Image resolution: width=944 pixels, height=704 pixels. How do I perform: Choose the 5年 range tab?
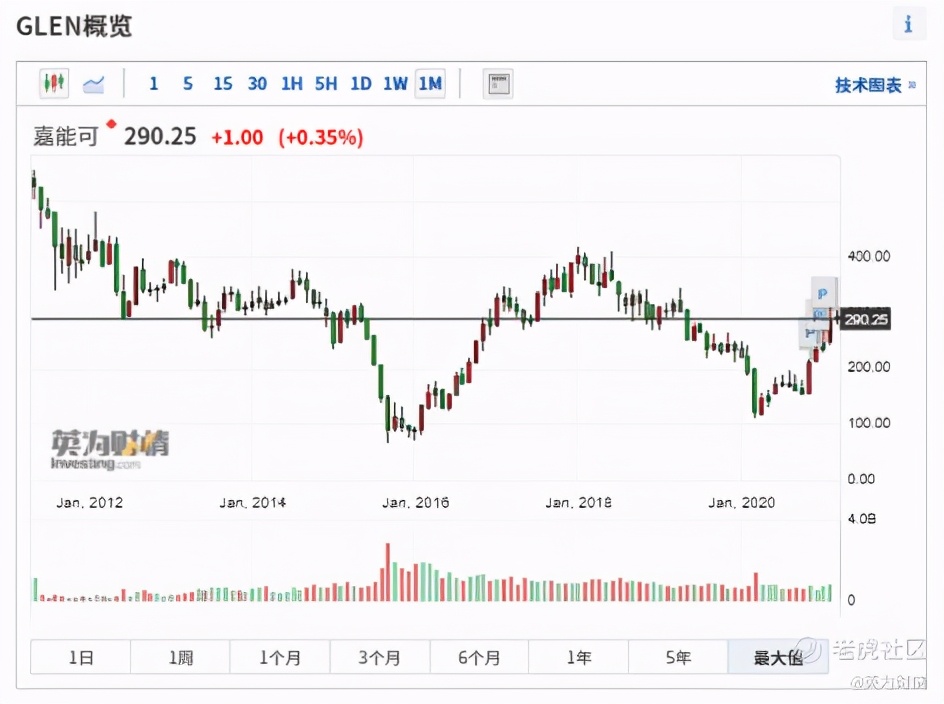pyautogui.click(x=678, y=657)
